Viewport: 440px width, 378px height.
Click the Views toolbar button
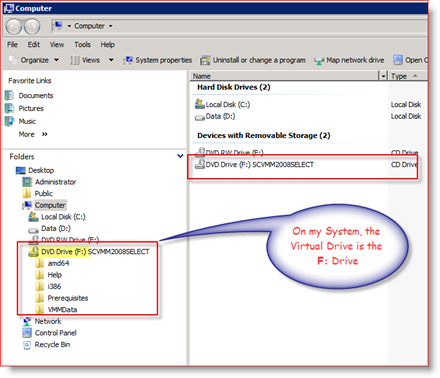coord(85,60)
